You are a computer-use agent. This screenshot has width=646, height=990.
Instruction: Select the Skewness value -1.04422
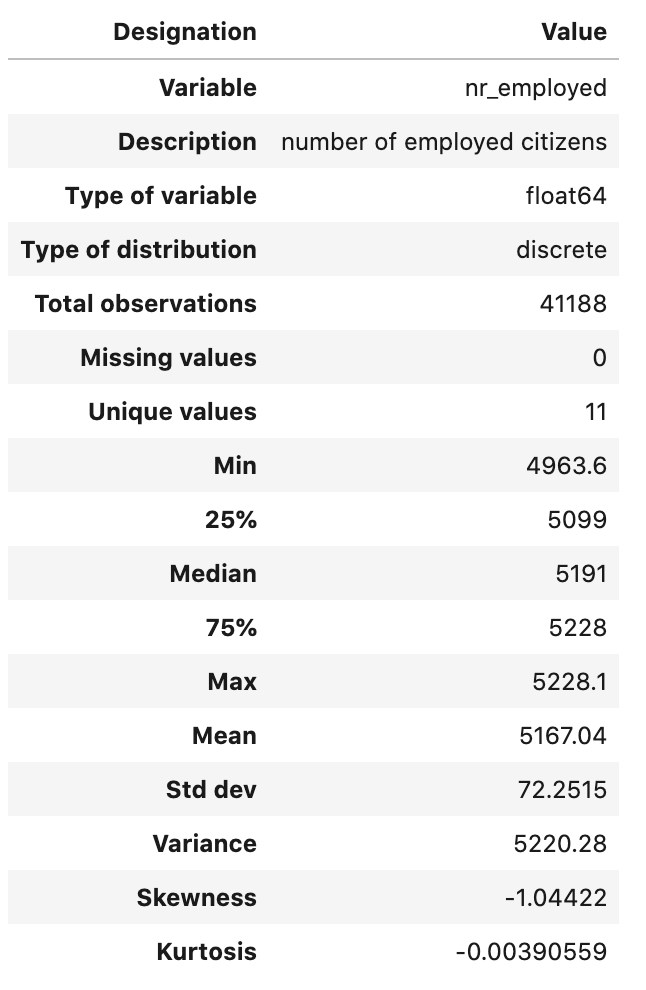(556, 898)
